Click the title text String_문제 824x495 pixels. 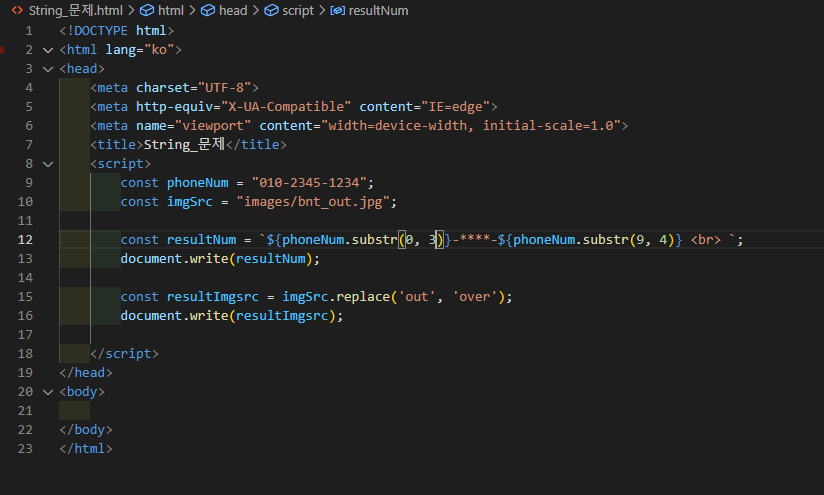tap(184, 145)
